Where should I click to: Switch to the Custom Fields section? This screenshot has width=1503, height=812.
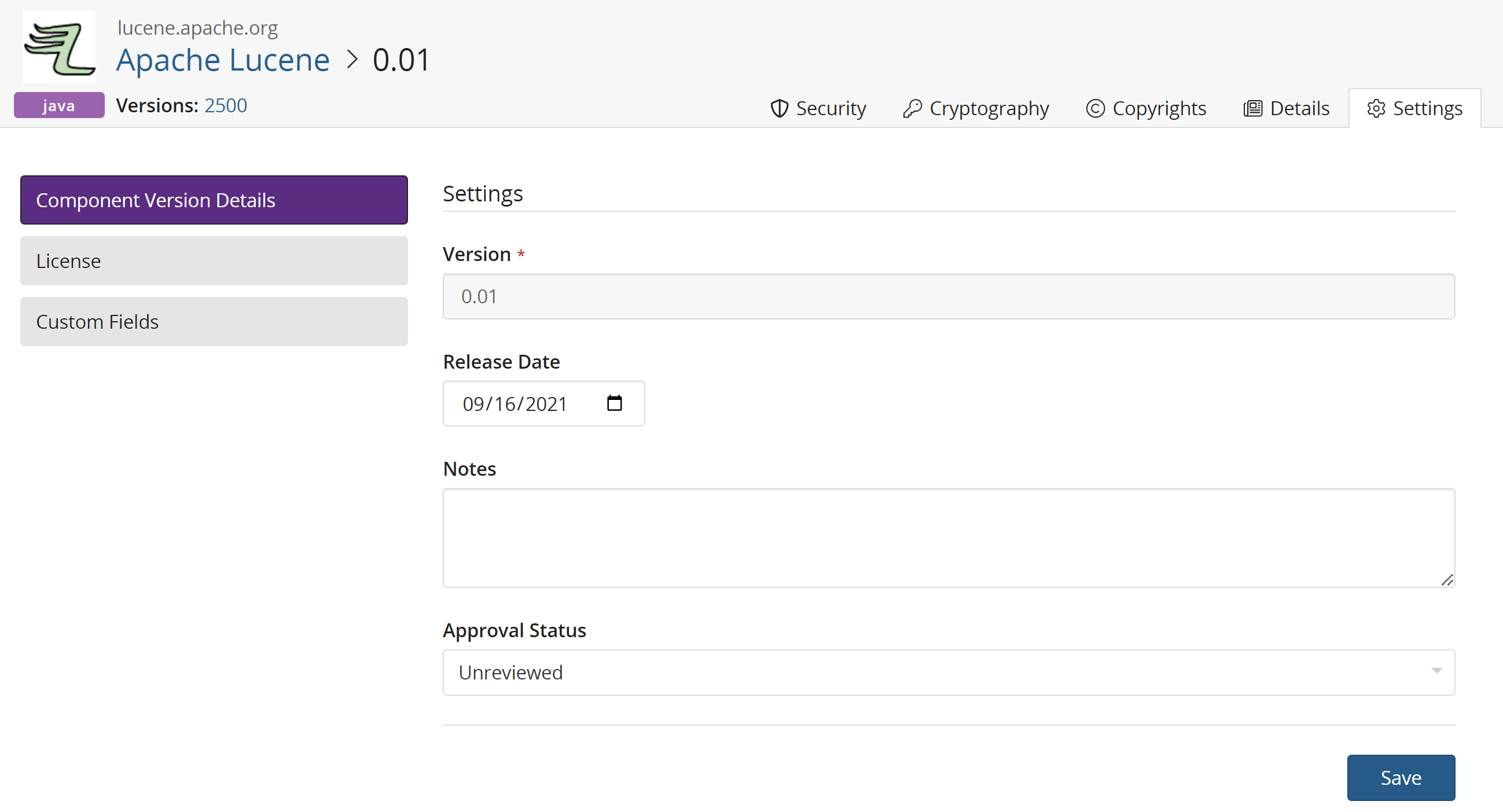[214, 321]
